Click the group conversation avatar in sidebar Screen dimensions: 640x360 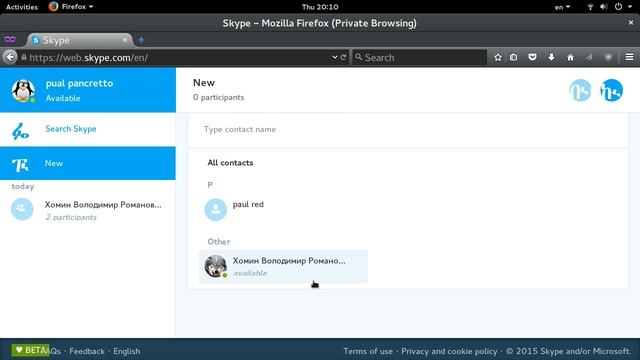coord(22,209)
